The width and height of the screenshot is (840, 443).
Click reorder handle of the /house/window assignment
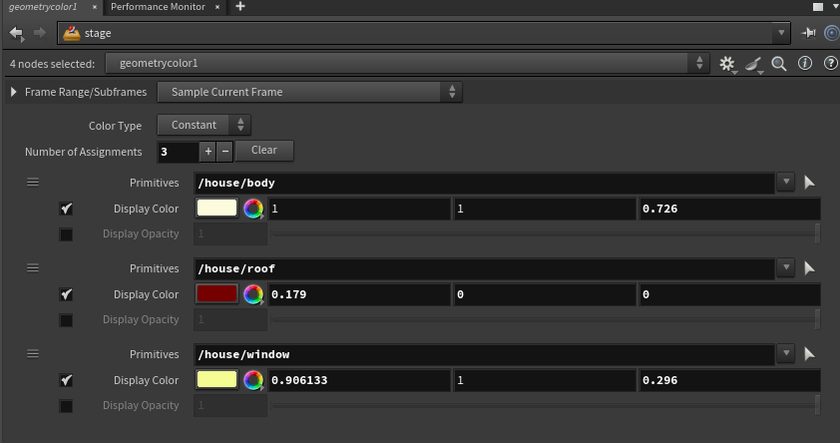pyautogui.click(x=33, y=354)
